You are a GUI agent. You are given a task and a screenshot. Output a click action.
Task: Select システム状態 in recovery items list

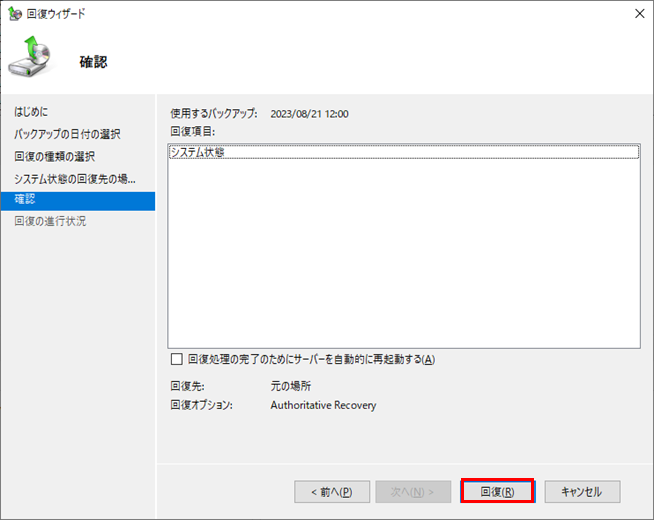tap(404, 152)
